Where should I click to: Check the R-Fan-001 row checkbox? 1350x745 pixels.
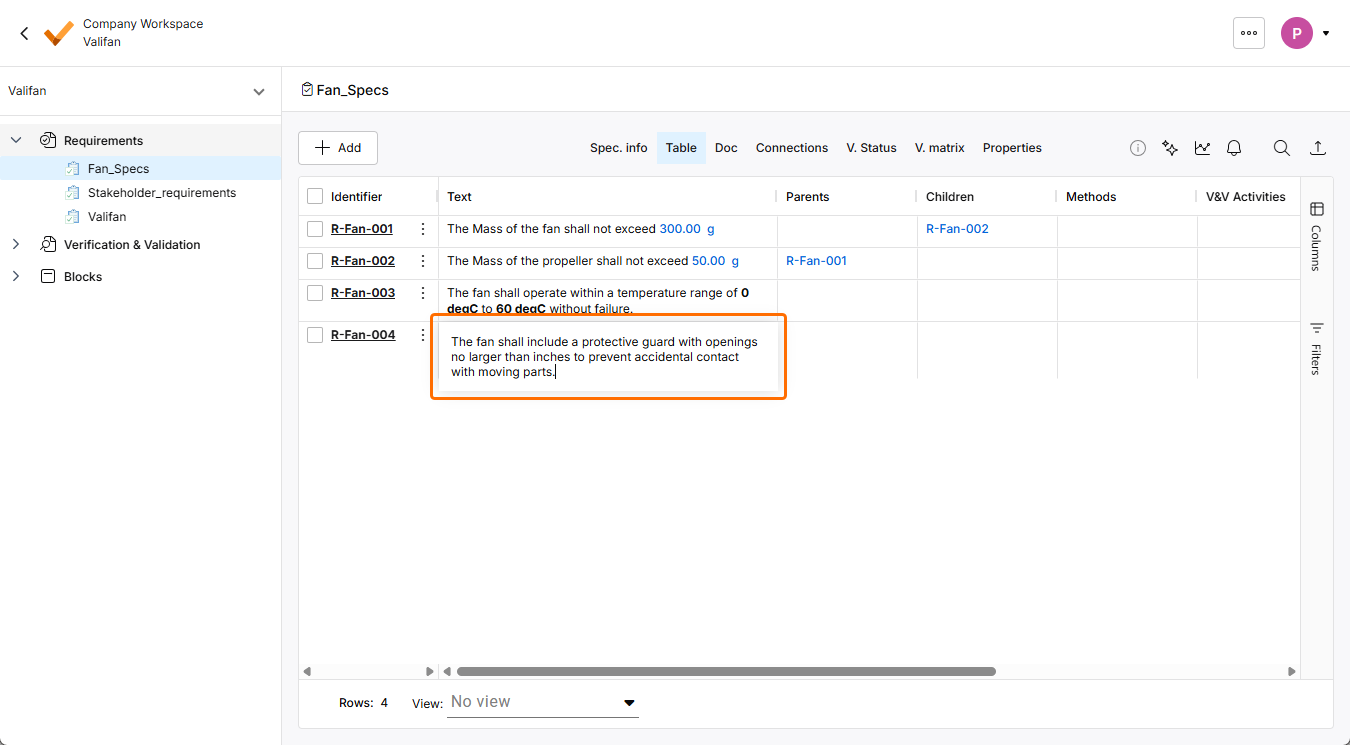(315, 229)
